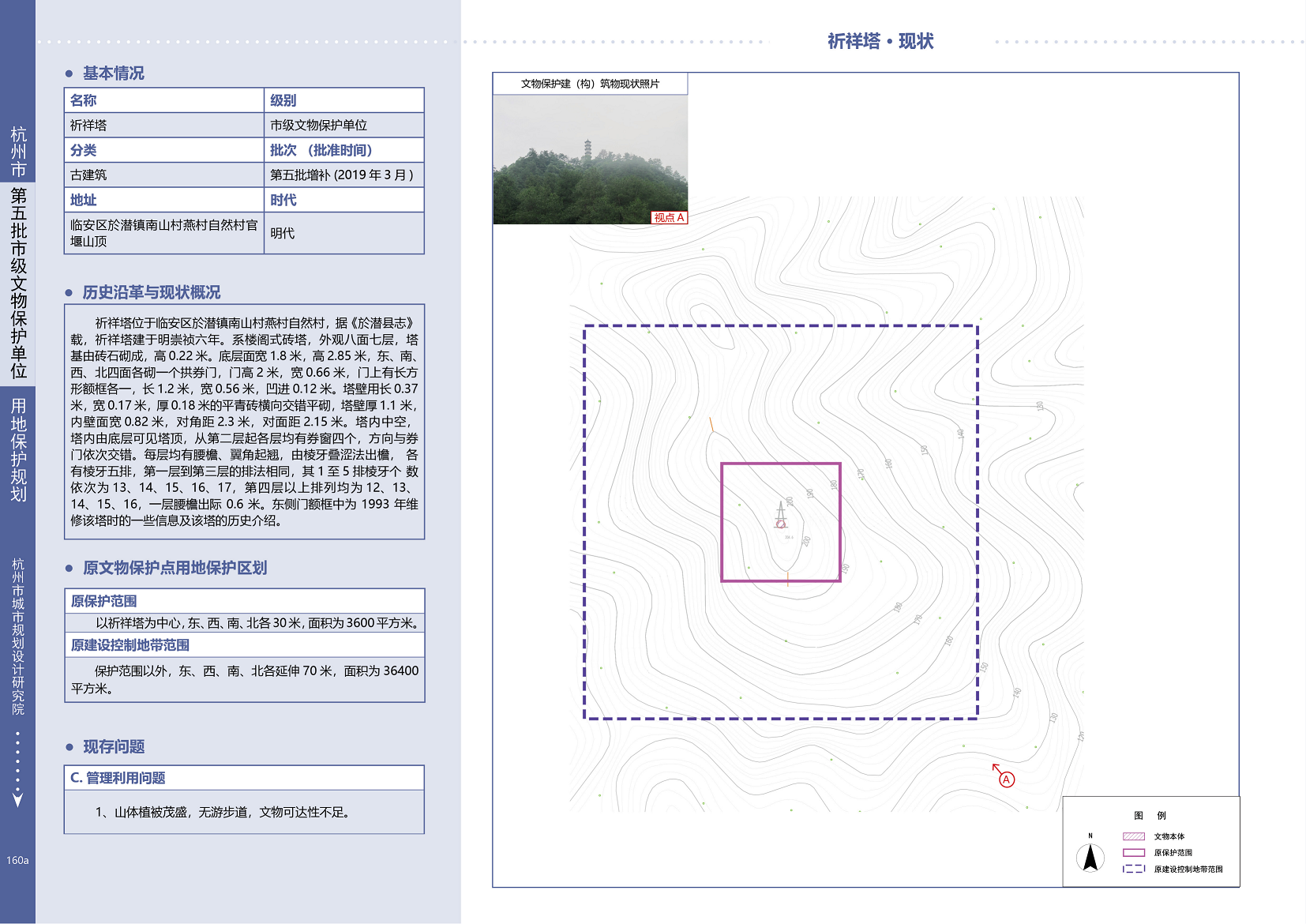Screen dimensions: 1306x924
Task: Click the 历史沿革与现状概况 heading
Action: click(x=152, y=292)
